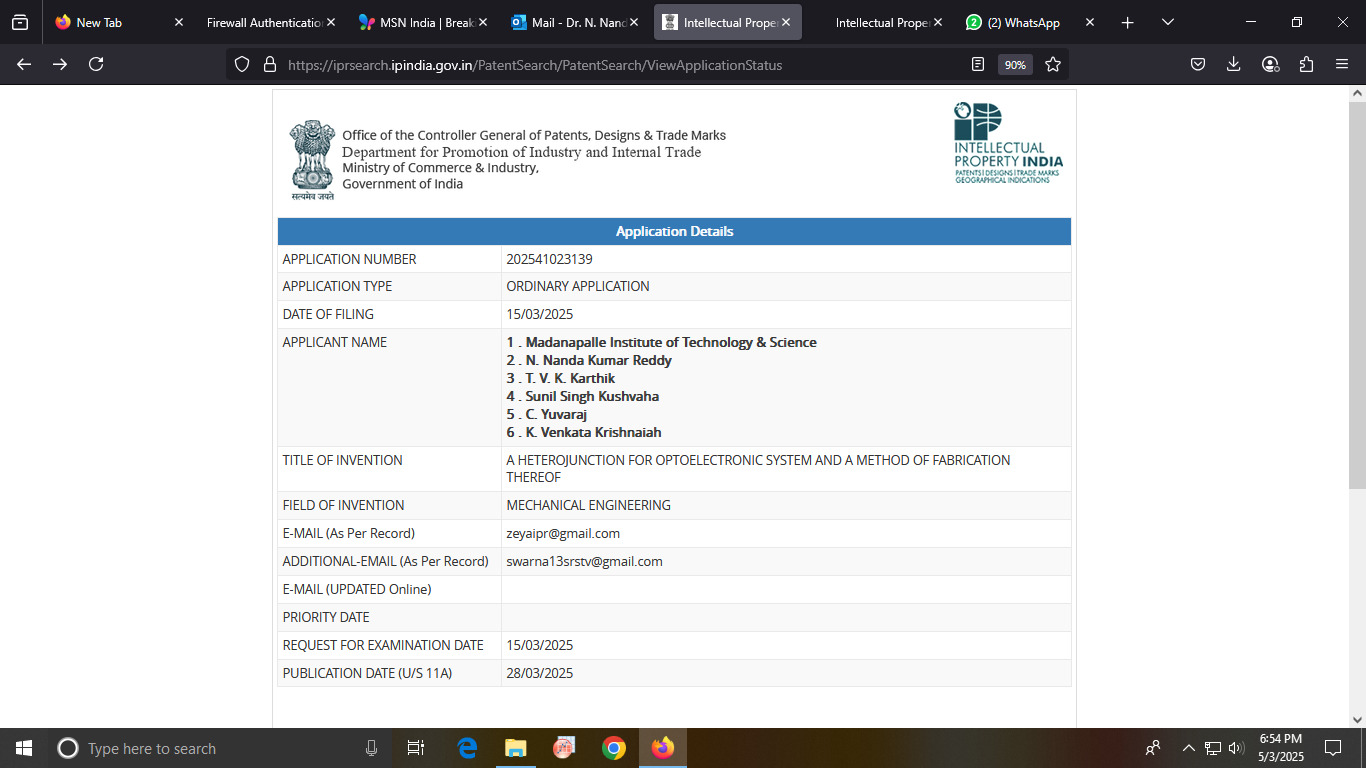This screenshot has height=768, width=1366.
Task: Reload the page with the refresh icon
Action: [x=96, y=64]
